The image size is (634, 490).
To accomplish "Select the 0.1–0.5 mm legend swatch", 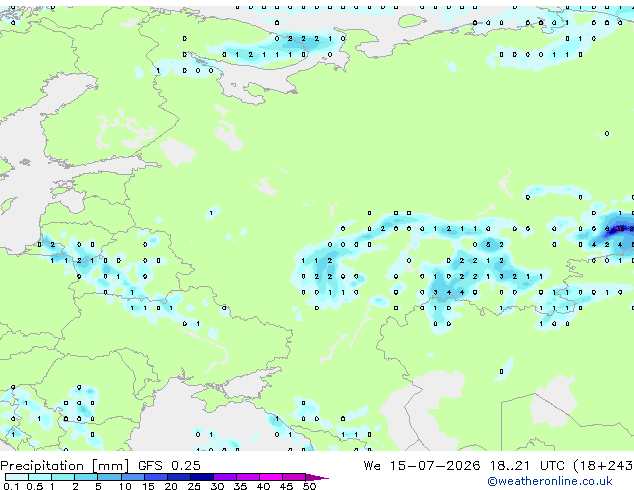I will point(17,477).
